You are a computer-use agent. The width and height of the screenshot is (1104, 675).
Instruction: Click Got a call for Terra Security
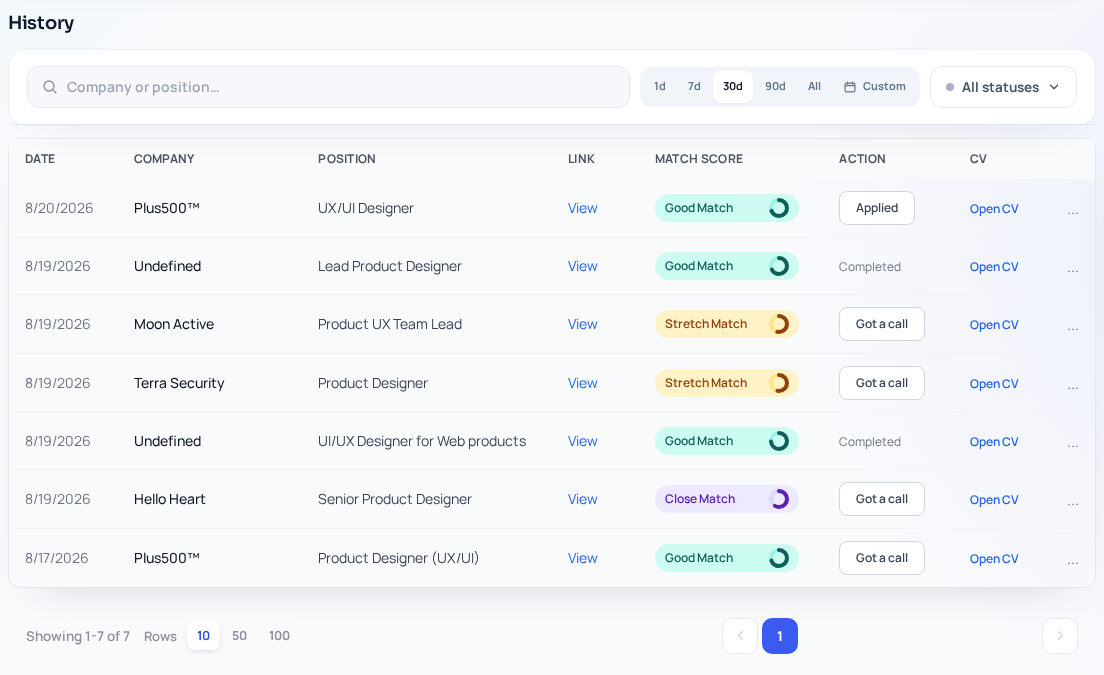click(x=882, y=383)
